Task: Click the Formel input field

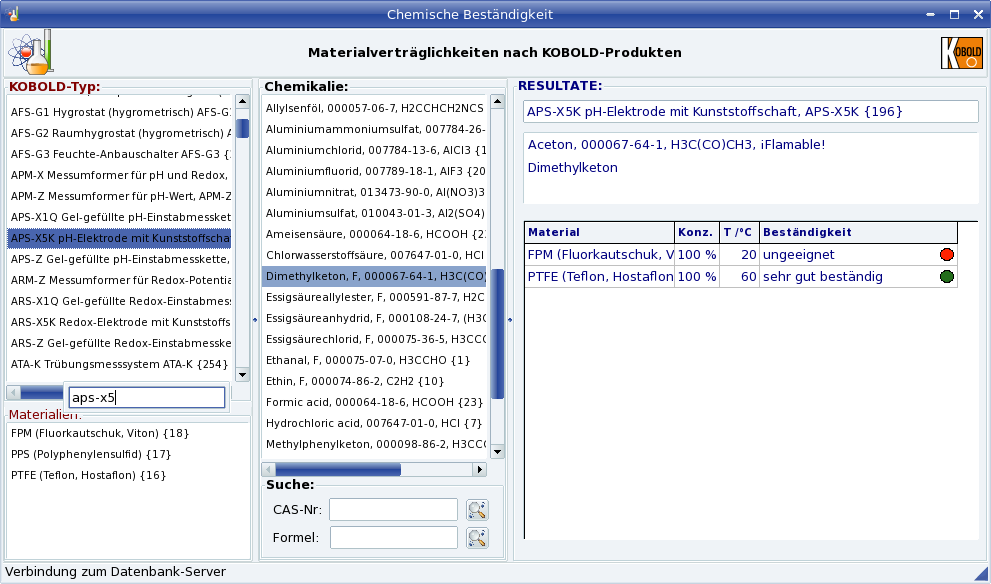Action: tap(393, 538)
